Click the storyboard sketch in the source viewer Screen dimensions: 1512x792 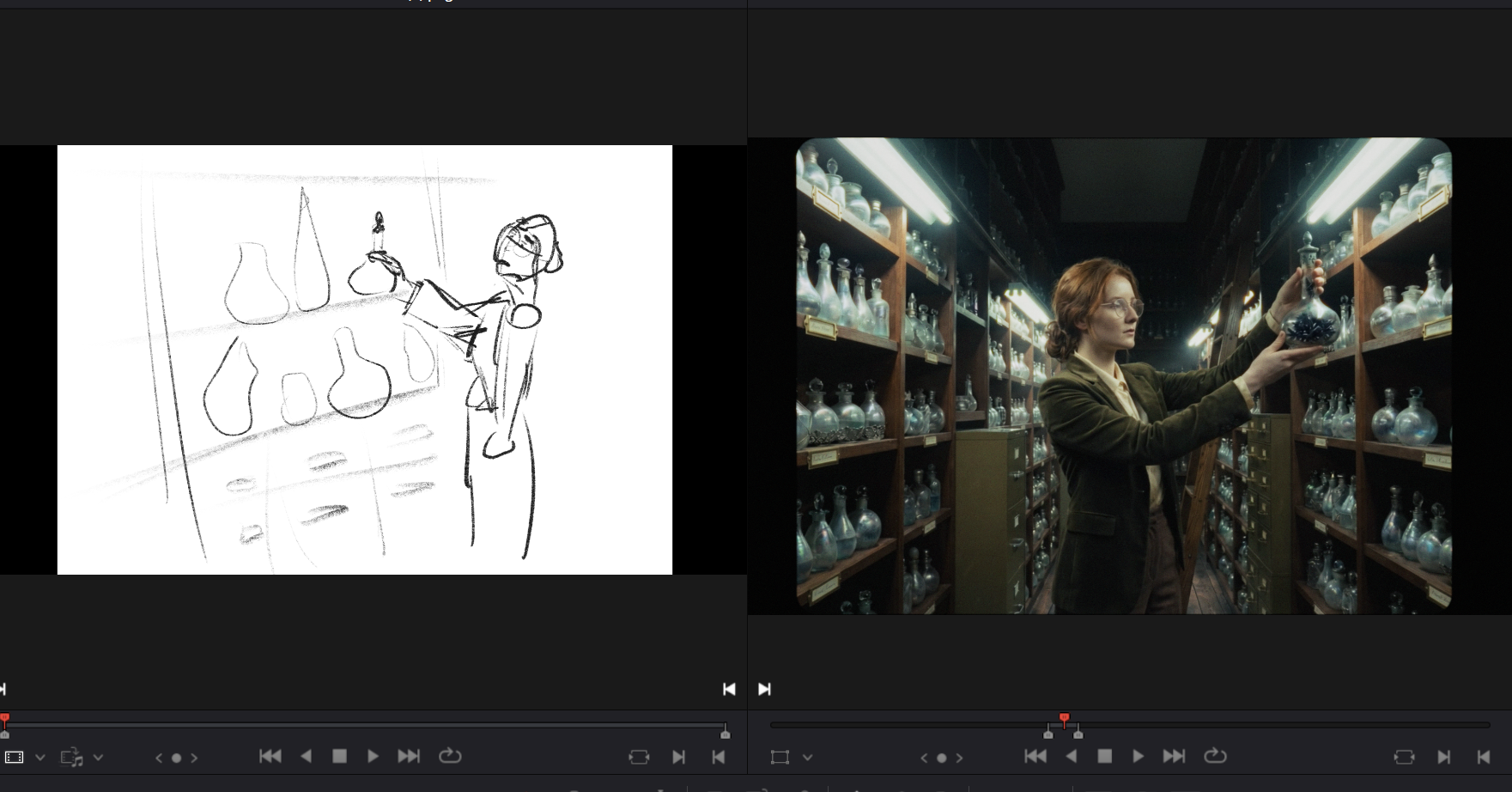coord(364,359)
